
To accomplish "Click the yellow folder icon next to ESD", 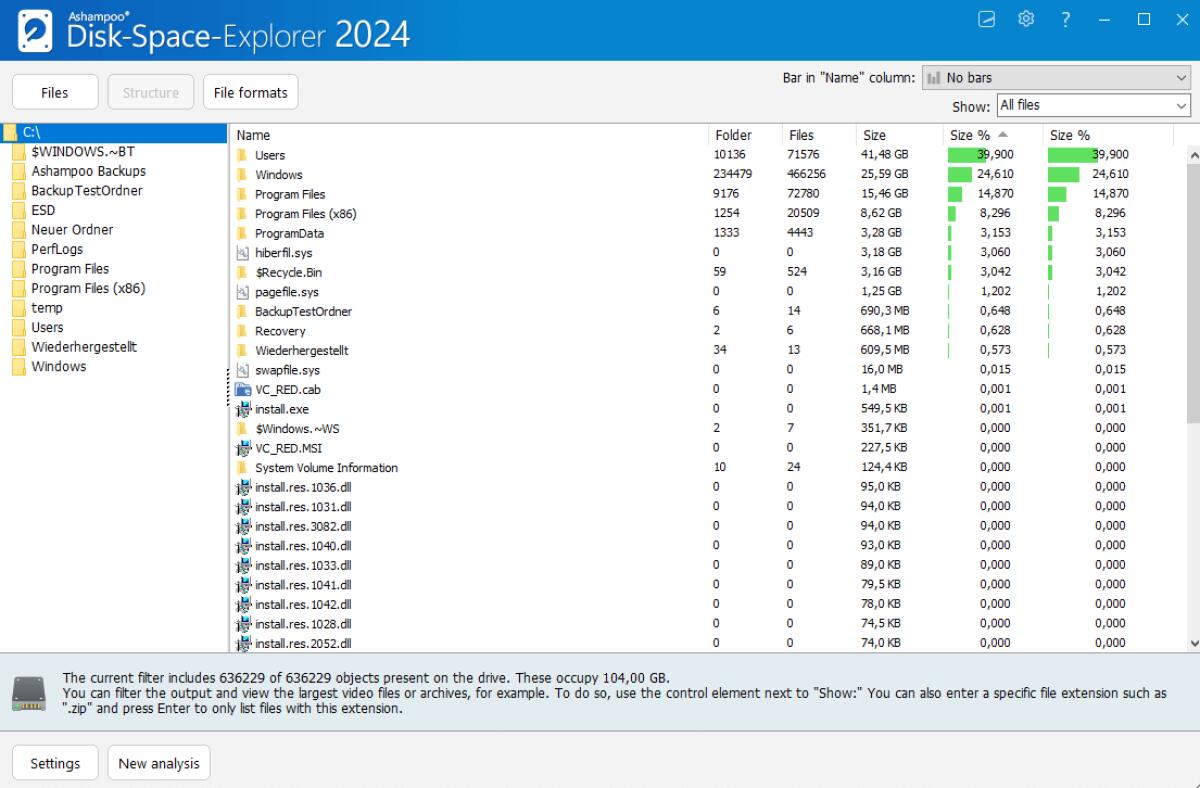I will (x=21, y=210).
